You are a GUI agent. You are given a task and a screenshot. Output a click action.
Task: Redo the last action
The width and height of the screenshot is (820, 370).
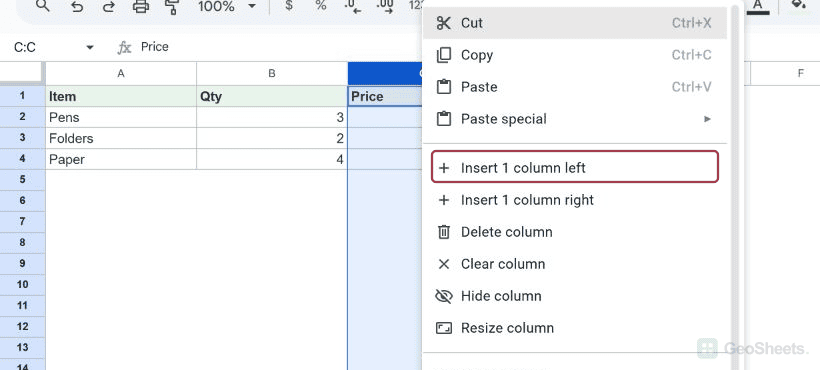pos(109,6)
